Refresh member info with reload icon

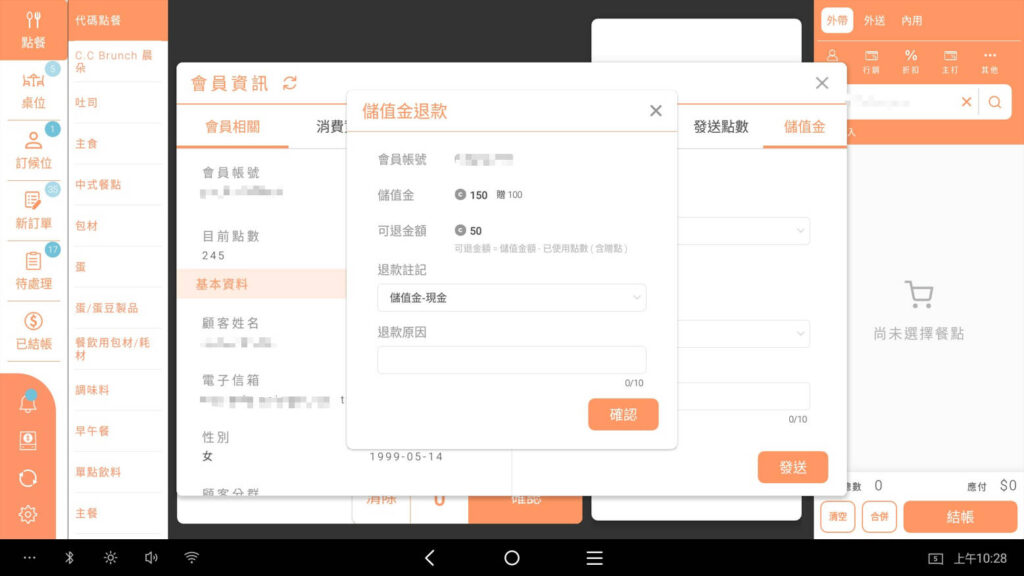[290, 83]
